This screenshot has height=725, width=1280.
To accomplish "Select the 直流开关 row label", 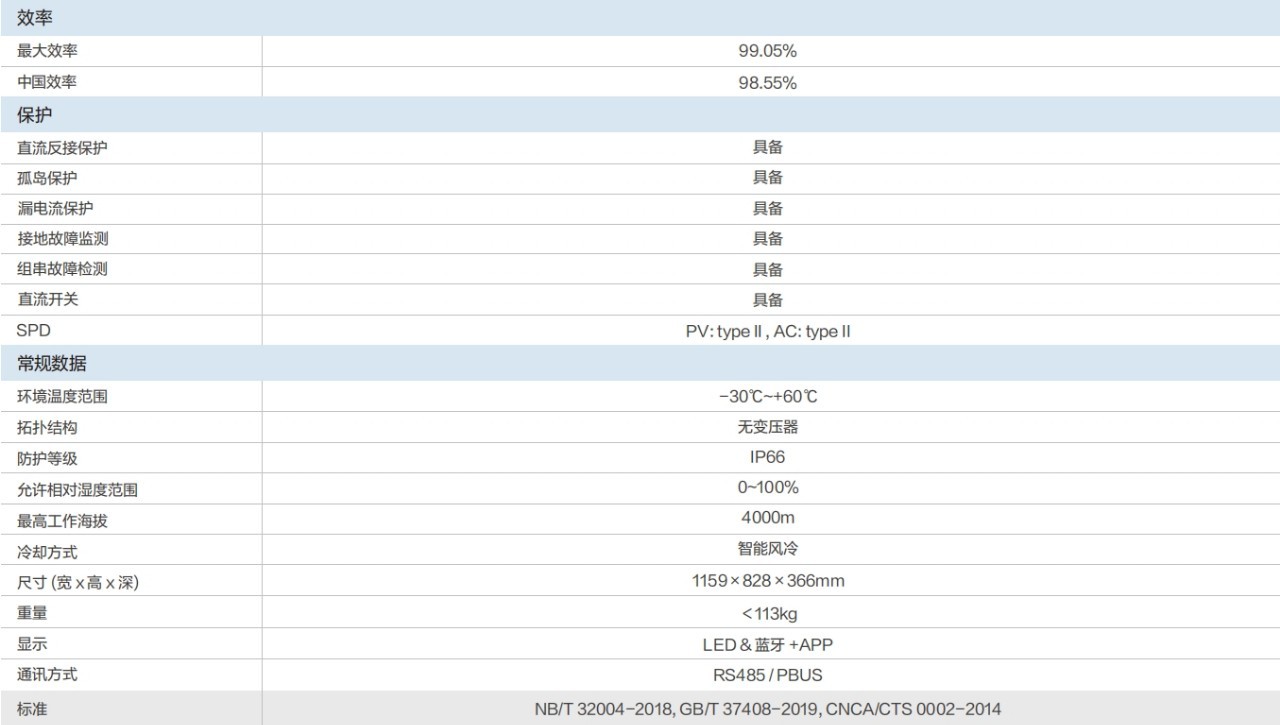I will [47, 300].
